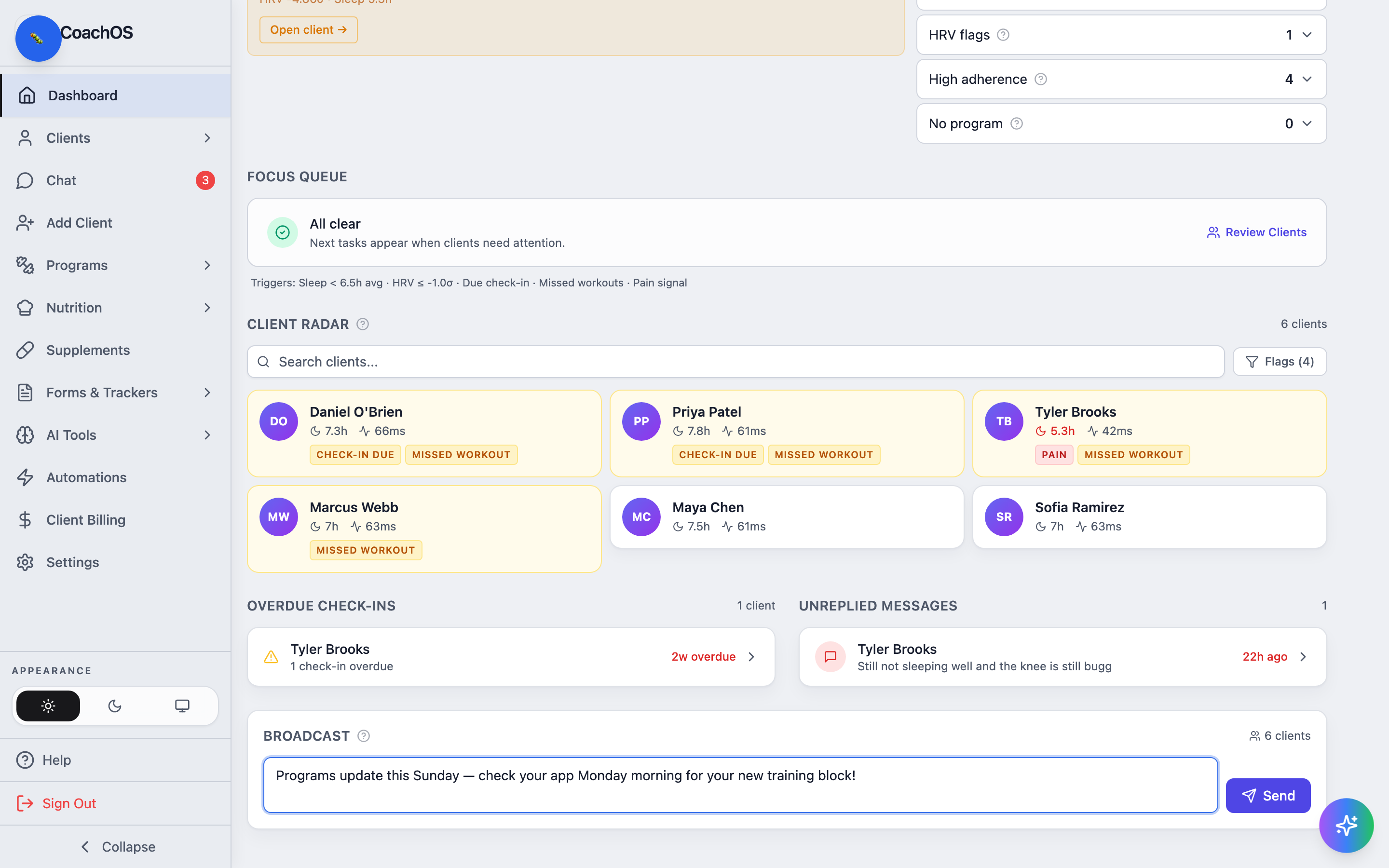Viewport: 1389px width, 868px height.
Task: Expand the AI Tools submenu chevron
Action: click(x=207, y=435)
